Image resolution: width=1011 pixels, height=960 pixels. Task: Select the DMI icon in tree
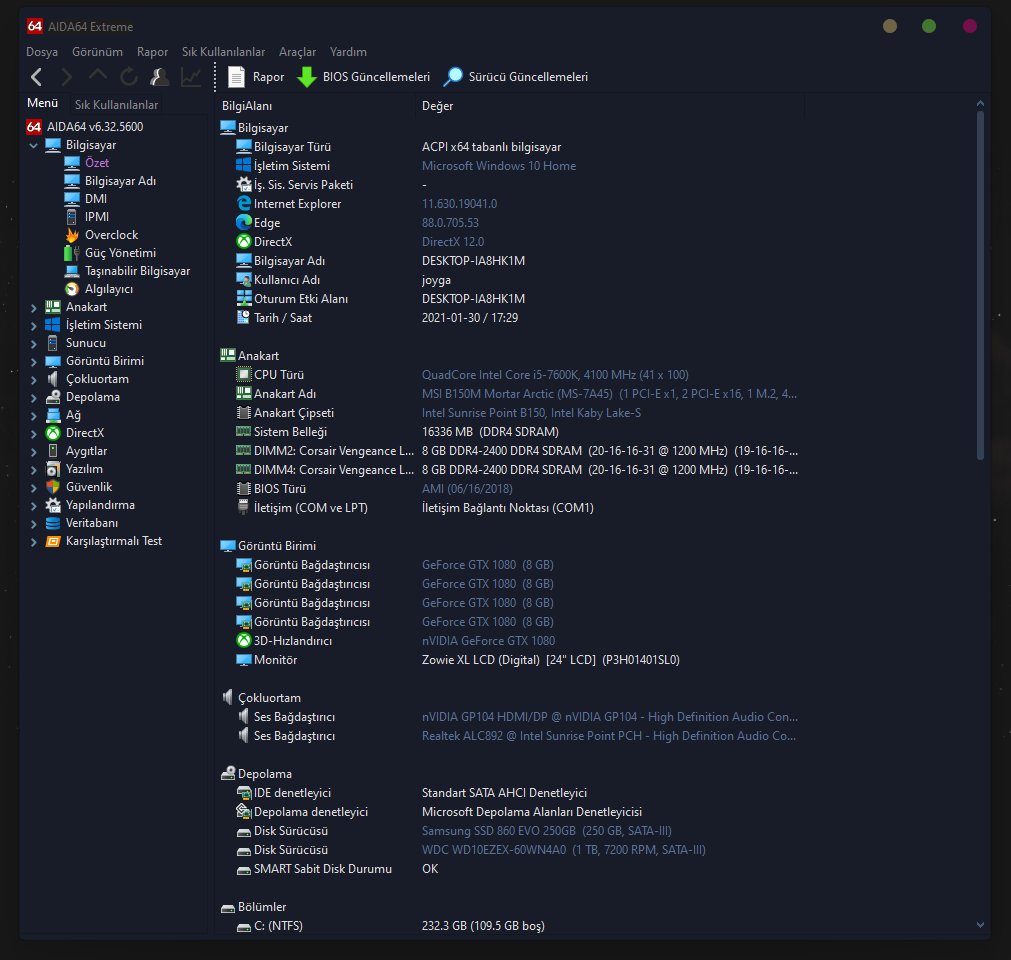click(72, 199)
